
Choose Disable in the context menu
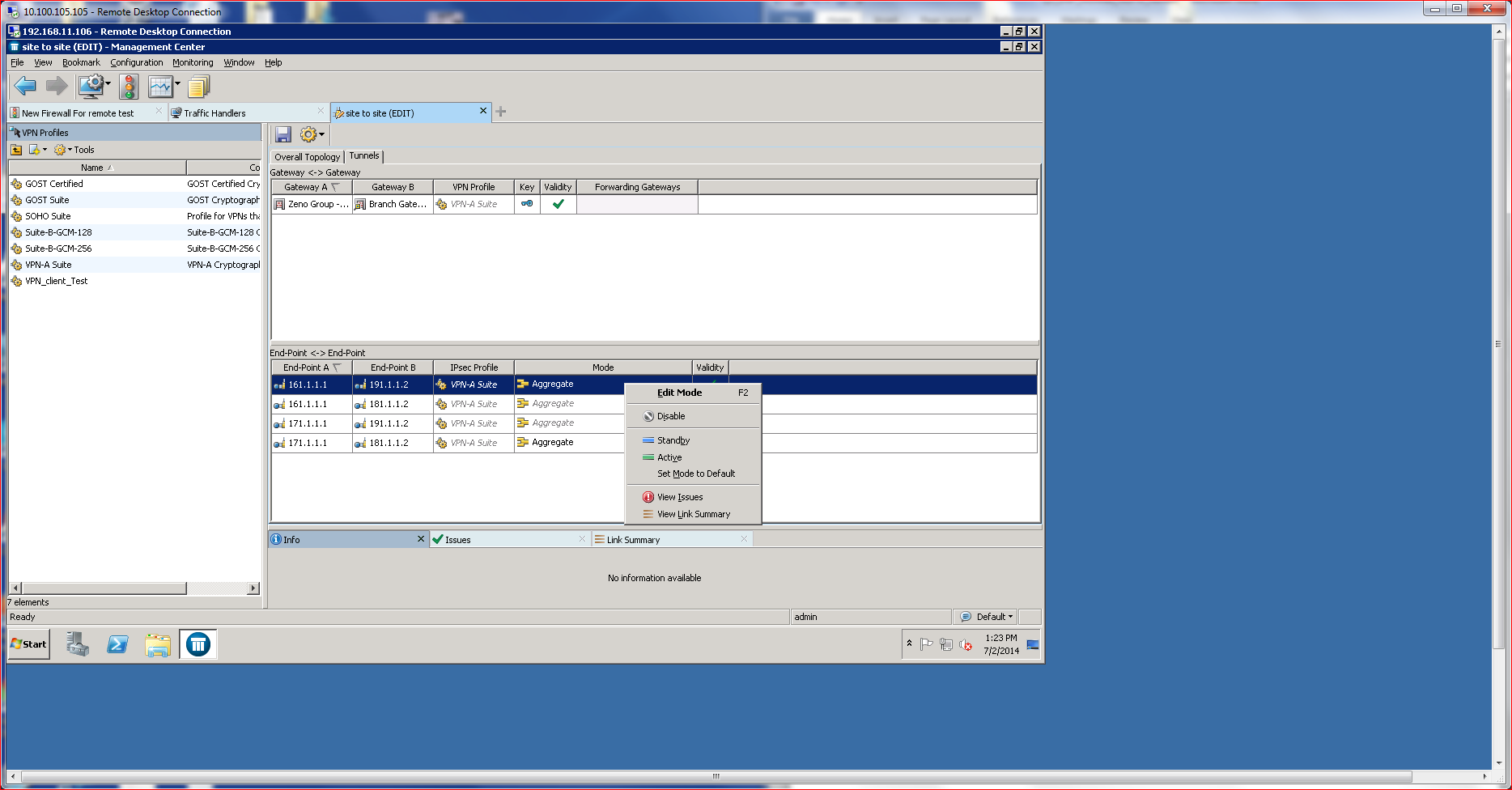click(x=694, y=416)
